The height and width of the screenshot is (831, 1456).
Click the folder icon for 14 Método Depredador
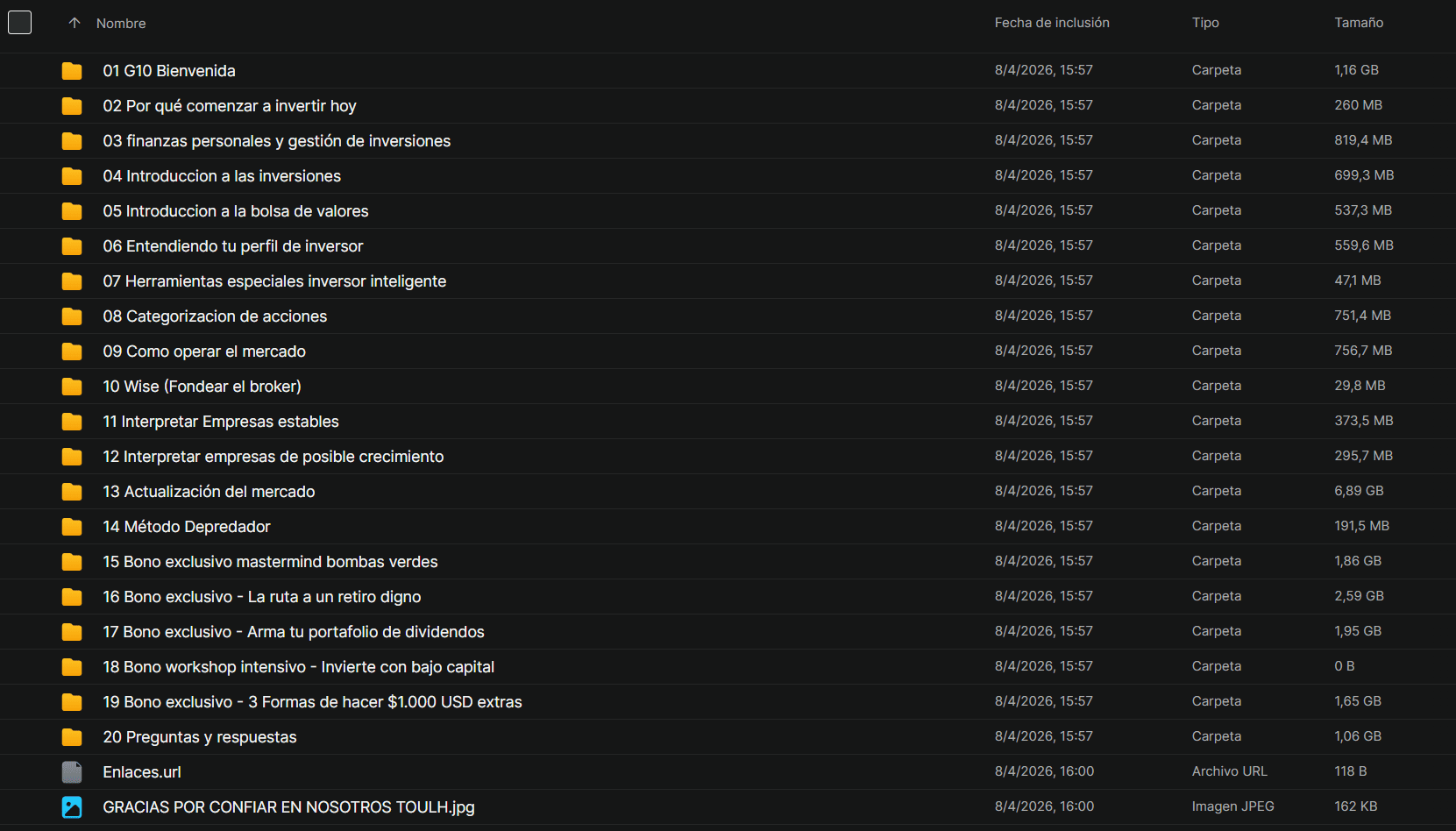point(72,527)
